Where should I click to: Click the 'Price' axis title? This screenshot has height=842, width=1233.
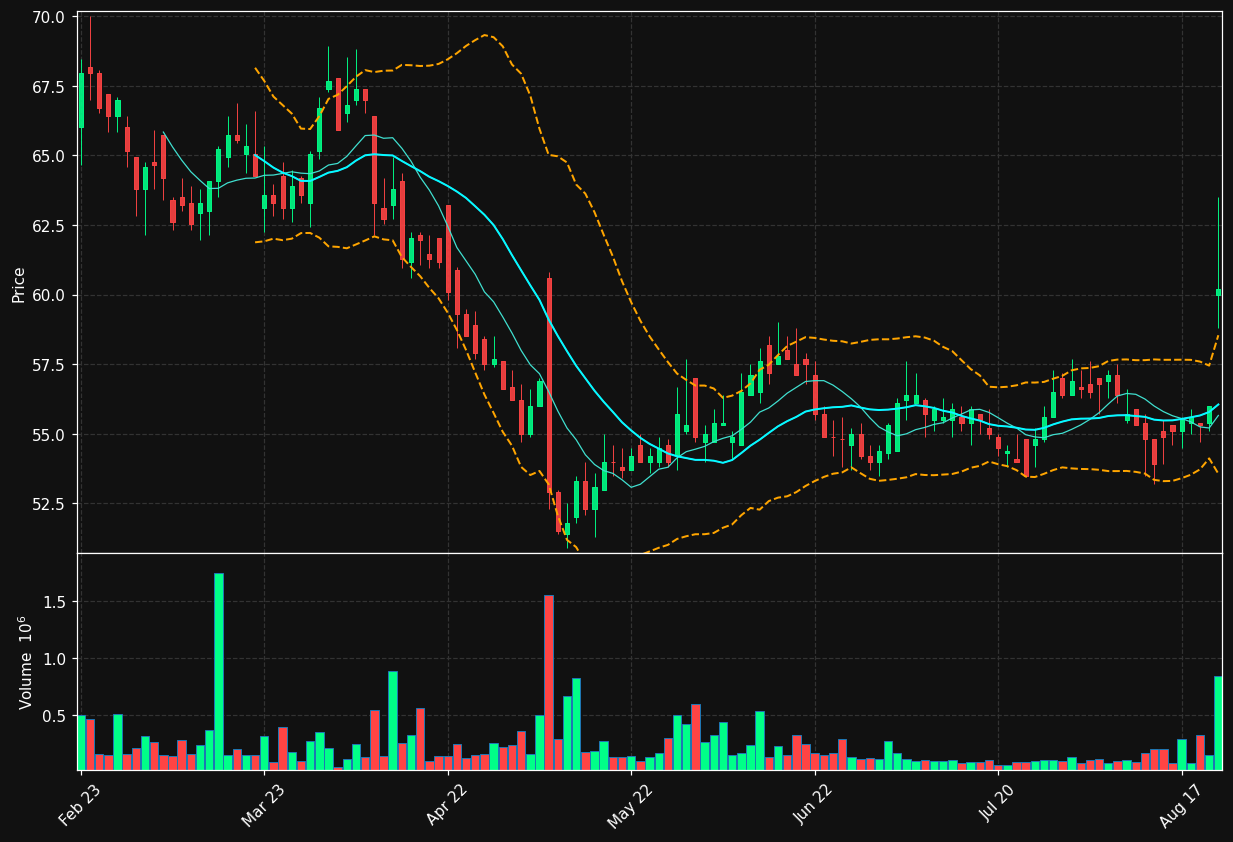tap(19, 284)
